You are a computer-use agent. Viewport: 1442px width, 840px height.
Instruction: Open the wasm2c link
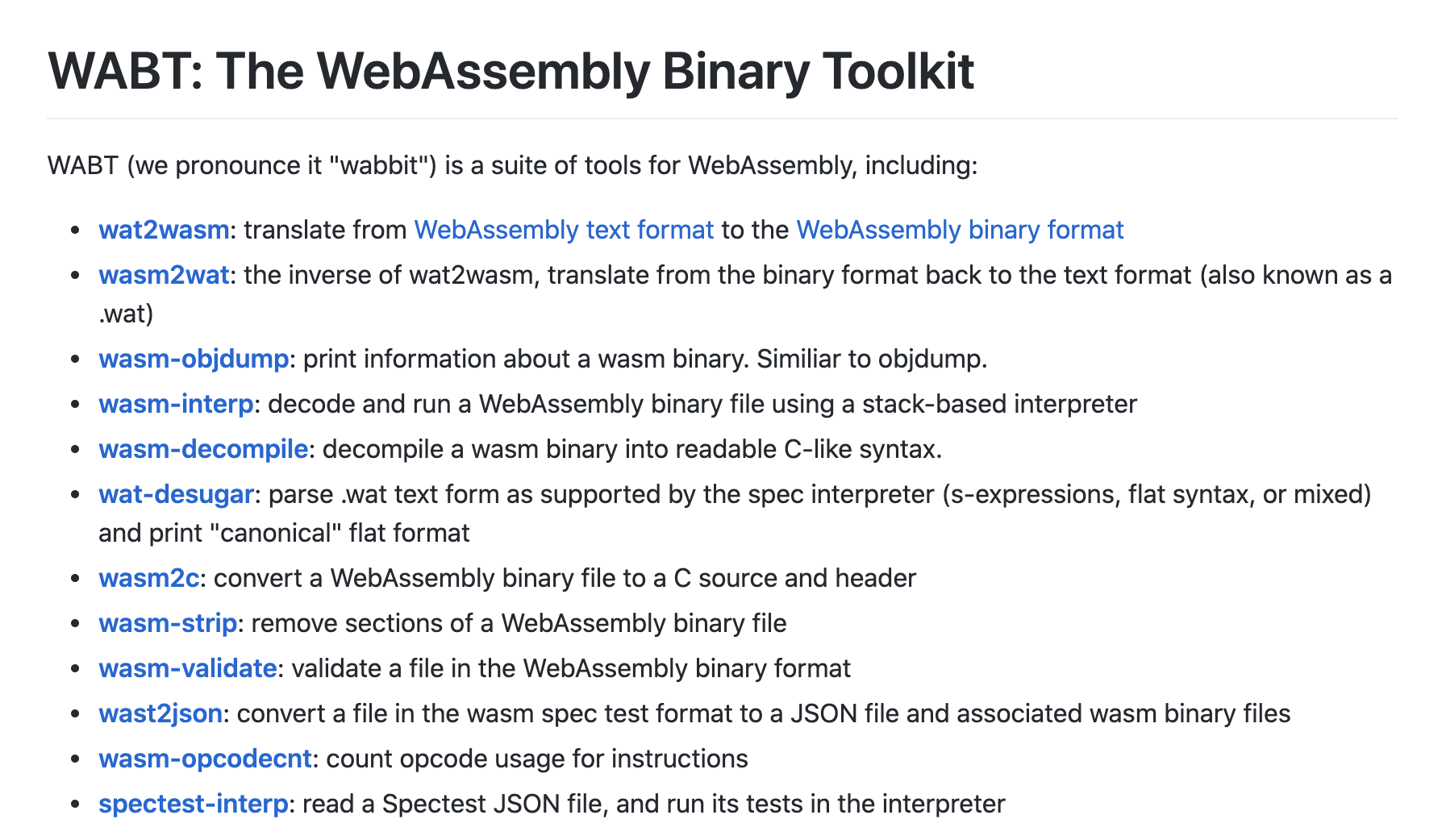click(x=148, y=578)
